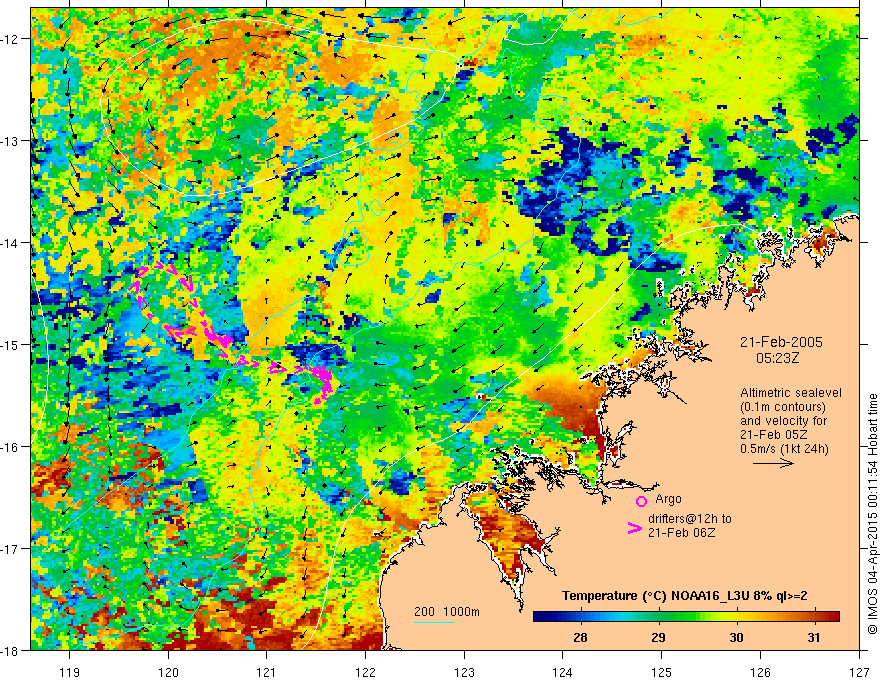
Task: Click the 'Argo' legend label
Action: [668, 499]
